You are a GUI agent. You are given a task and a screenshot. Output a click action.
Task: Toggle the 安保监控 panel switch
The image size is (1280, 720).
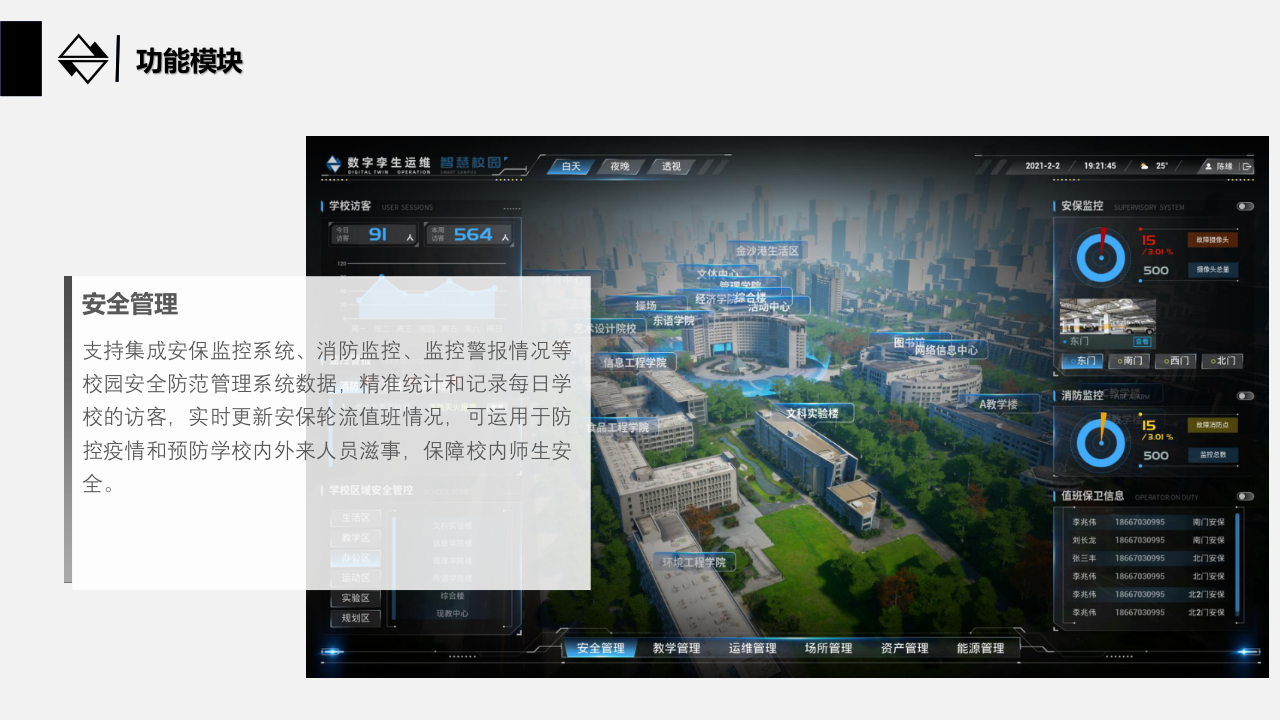tap(1245, 206)
